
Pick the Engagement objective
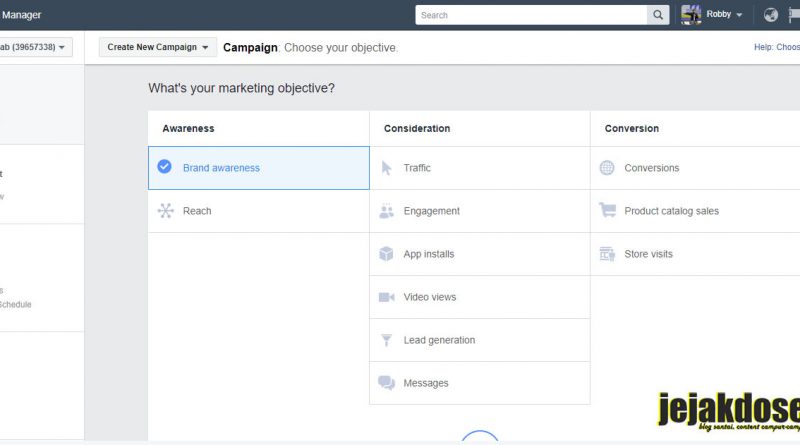click(480, 211)
